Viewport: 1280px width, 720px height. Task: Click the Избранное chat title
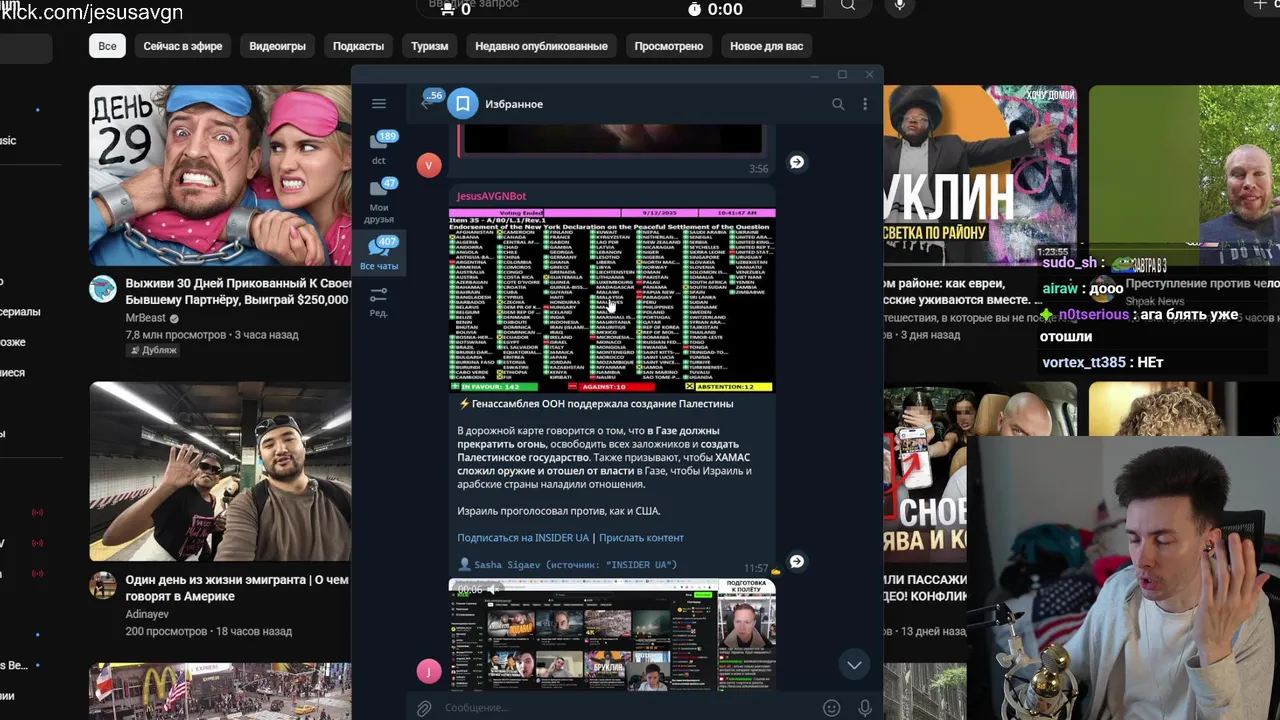pyautogui.click(x=514, y=104)
